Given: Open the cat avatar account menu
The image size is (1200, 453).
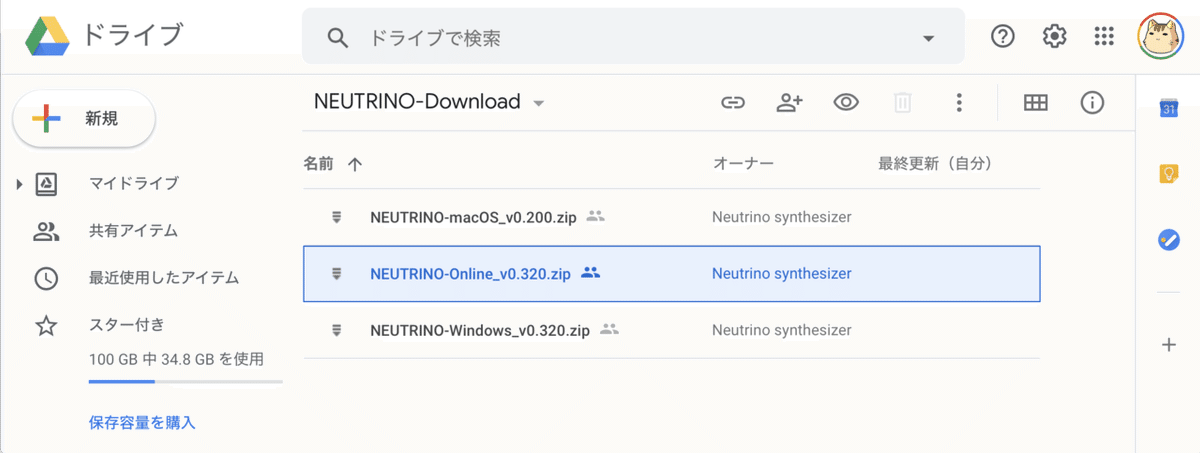Looking at the screenshot, I should 1161,37.
